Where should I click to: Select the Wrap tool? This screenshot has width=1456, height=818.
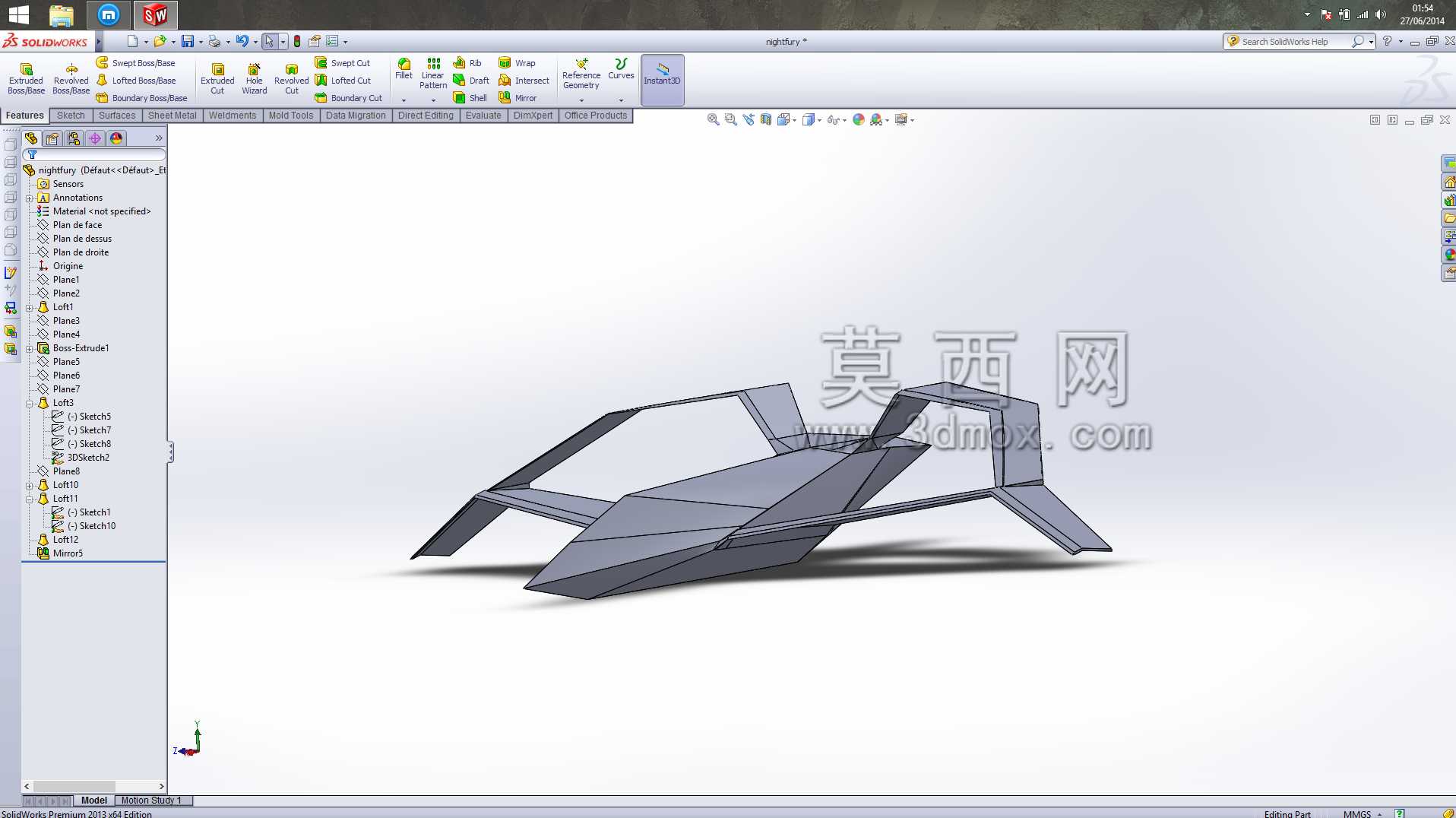[517, 63]
